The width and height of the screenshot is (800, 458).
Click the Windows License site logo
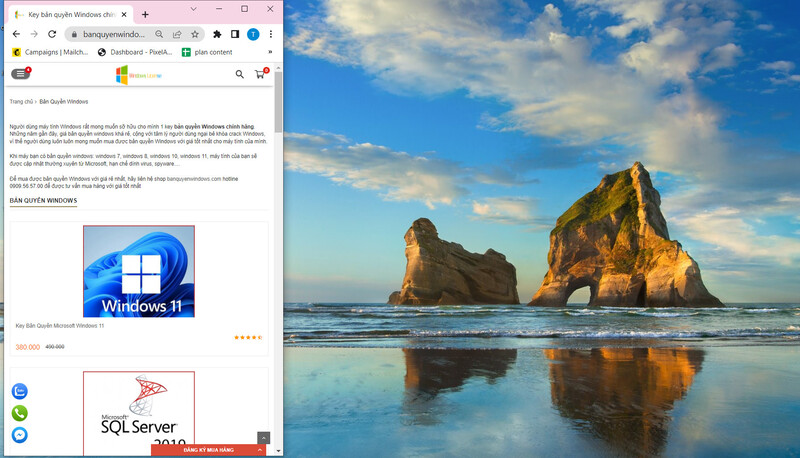pyautogui.click(x=139, y=75)
